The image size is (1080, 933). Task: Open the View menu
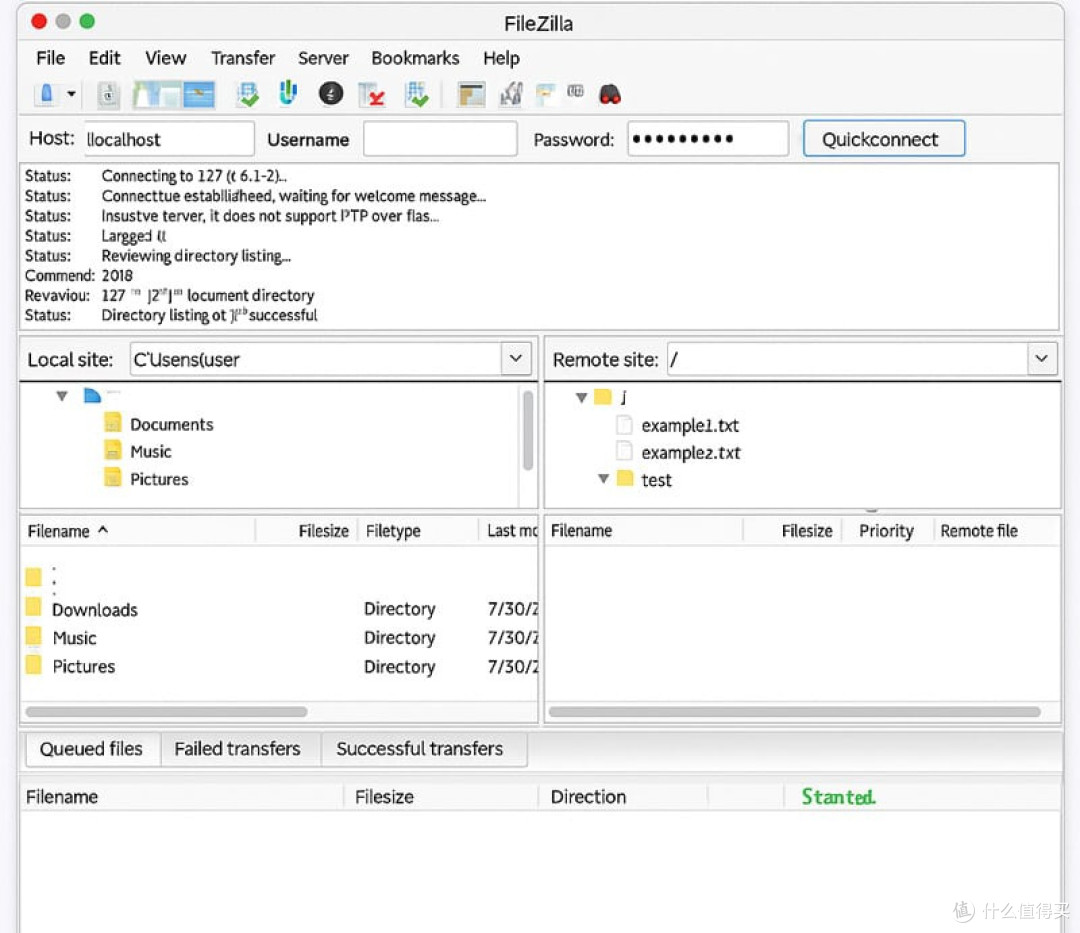pos(165,58)
